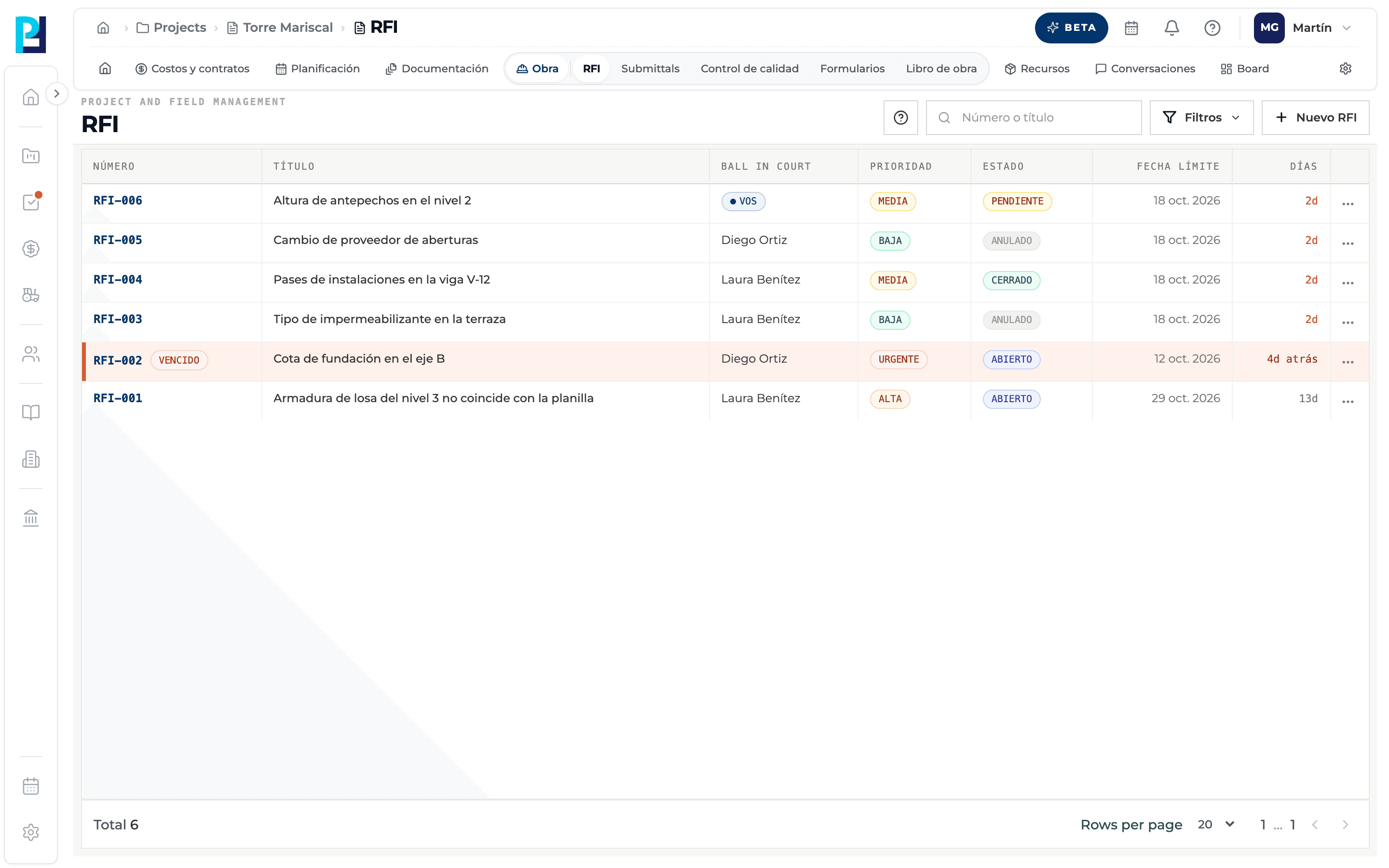This screenshot has width=1389, height=868.
Task: Open the Costos y contratos menu
Action: [192, 69]
